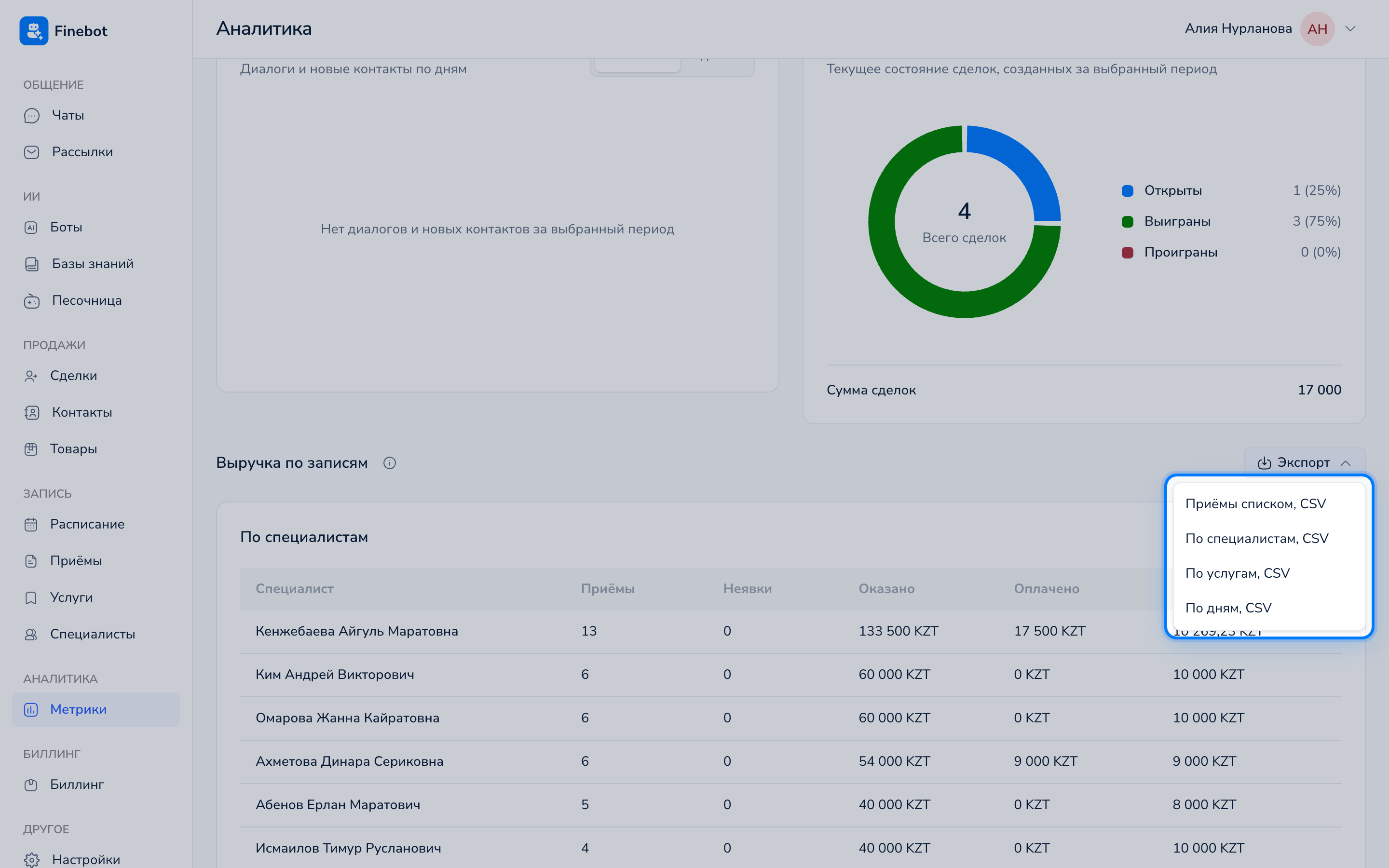This screenshot has height=868, width=1389.
Task: Click row Ким Андрей Викторович
Action: tap(791, 675)
